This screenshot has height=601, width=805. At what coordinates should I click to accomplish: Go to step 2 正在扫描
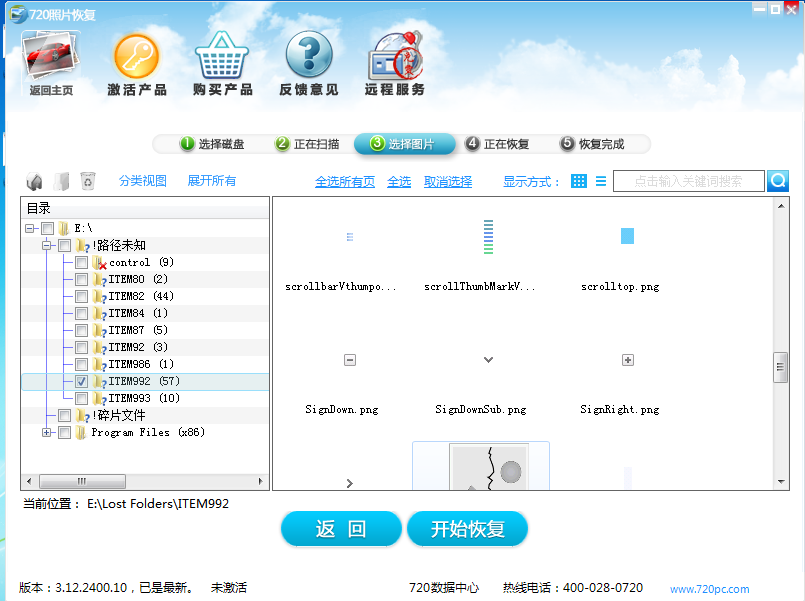point(307,144)
